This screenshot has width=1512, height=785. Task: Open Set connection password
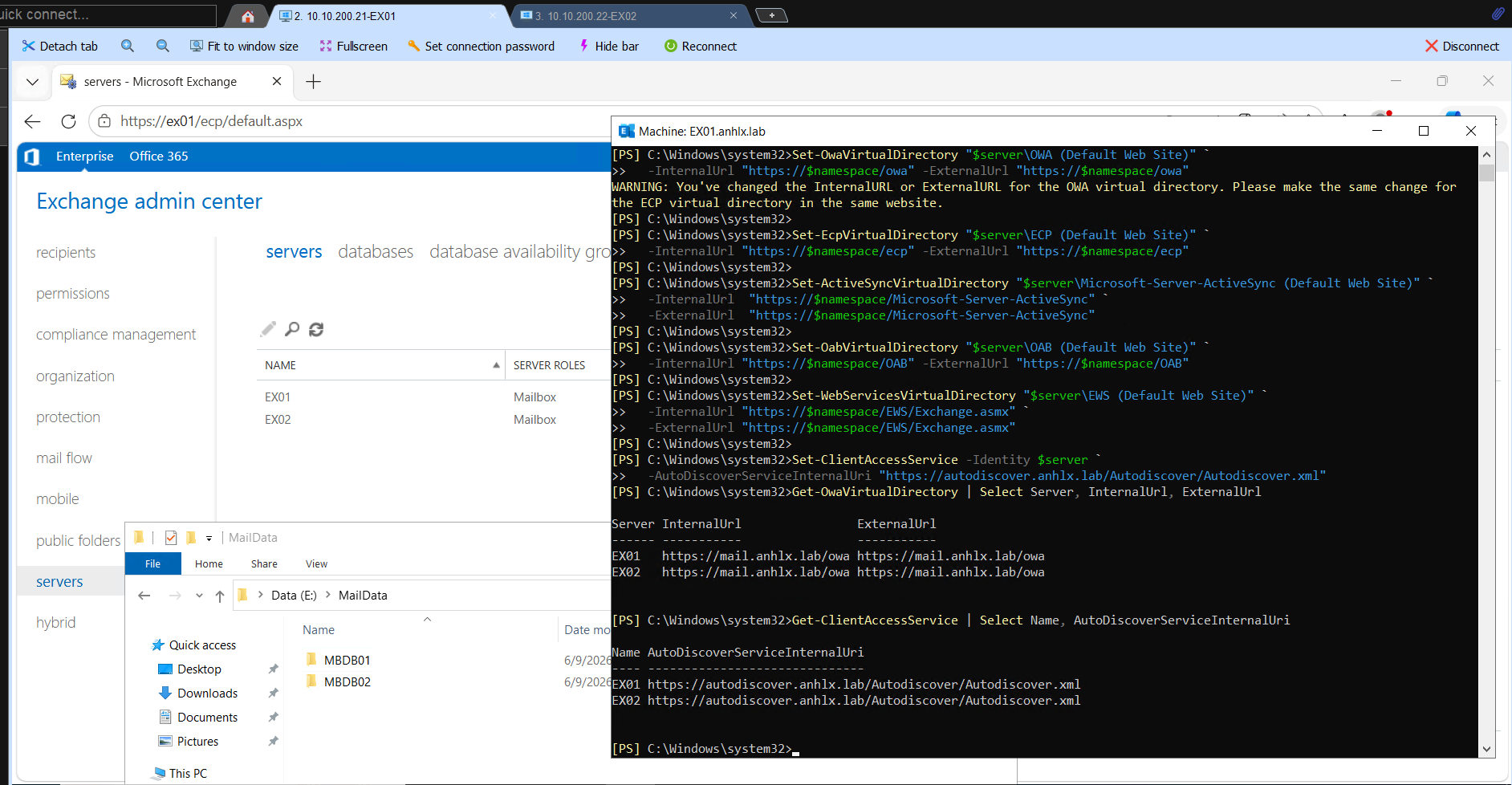pyautogui.click(x=481, y=47)
